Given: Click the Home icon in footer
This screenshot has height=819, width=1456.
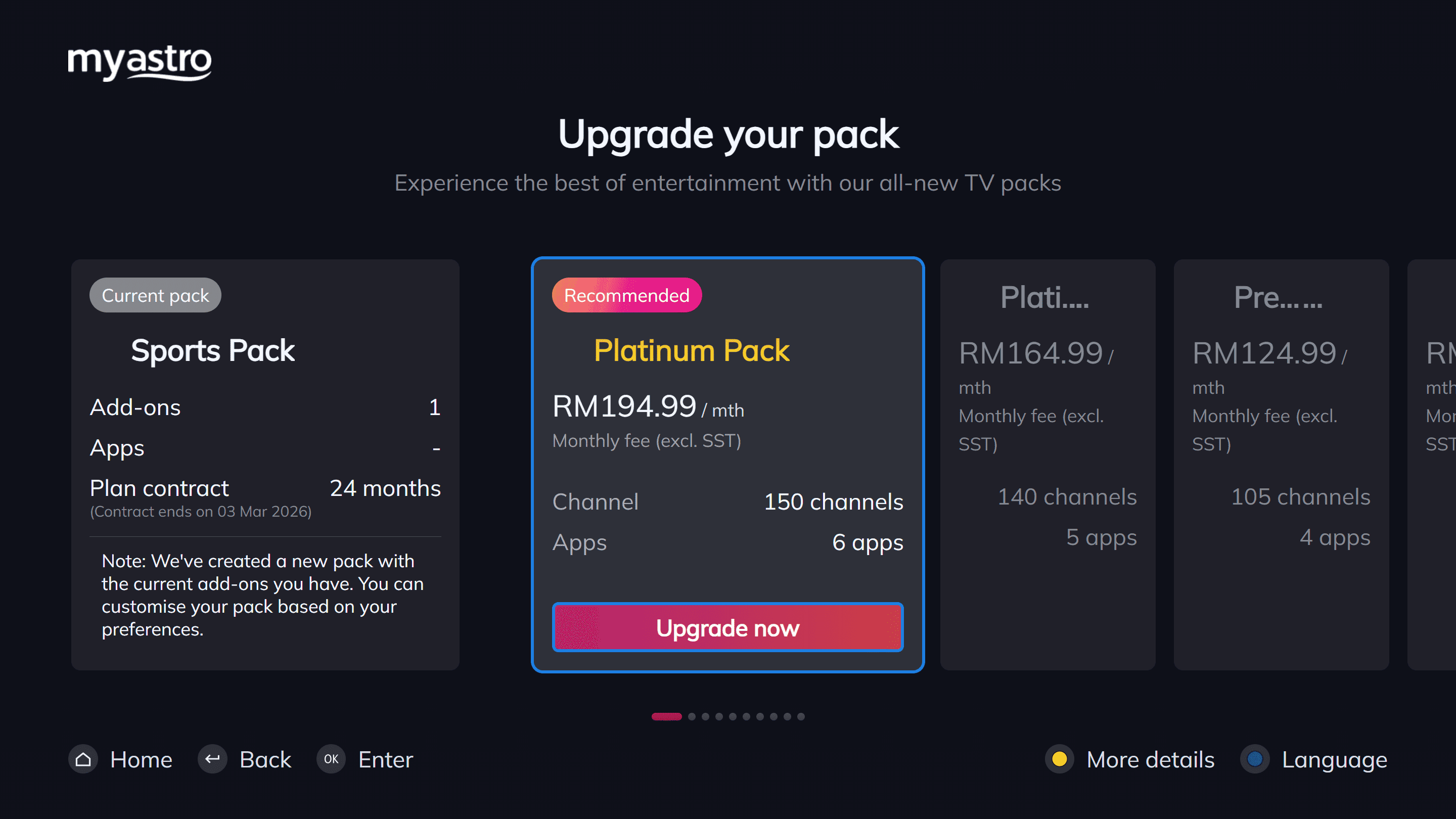Looking at the screenshot, I should click(83, 759).
